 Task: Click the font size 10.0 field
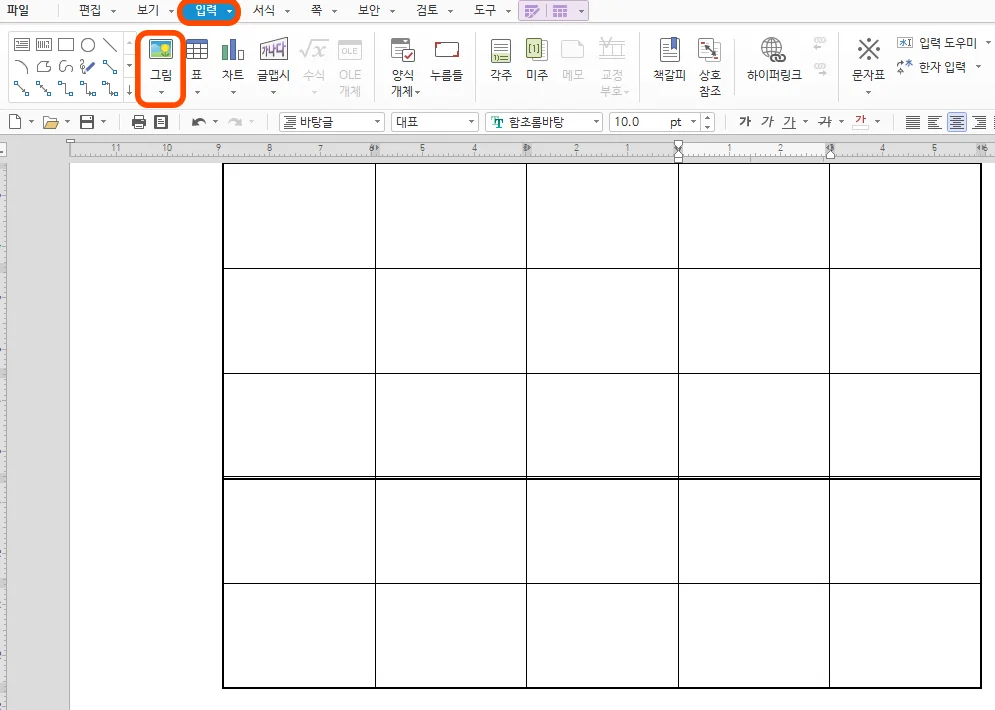click(x=638, y=122)
